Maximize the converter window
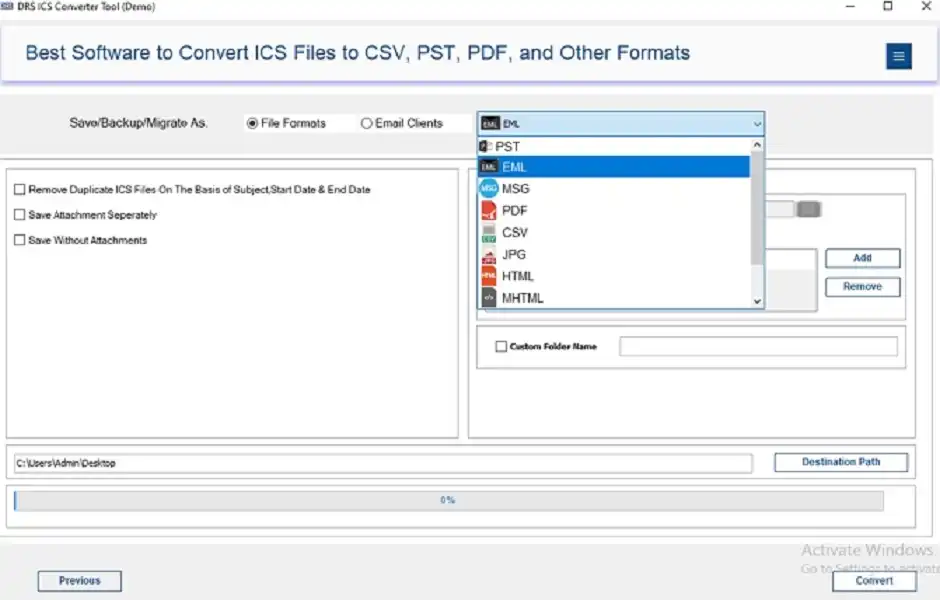 coord(888,6)
